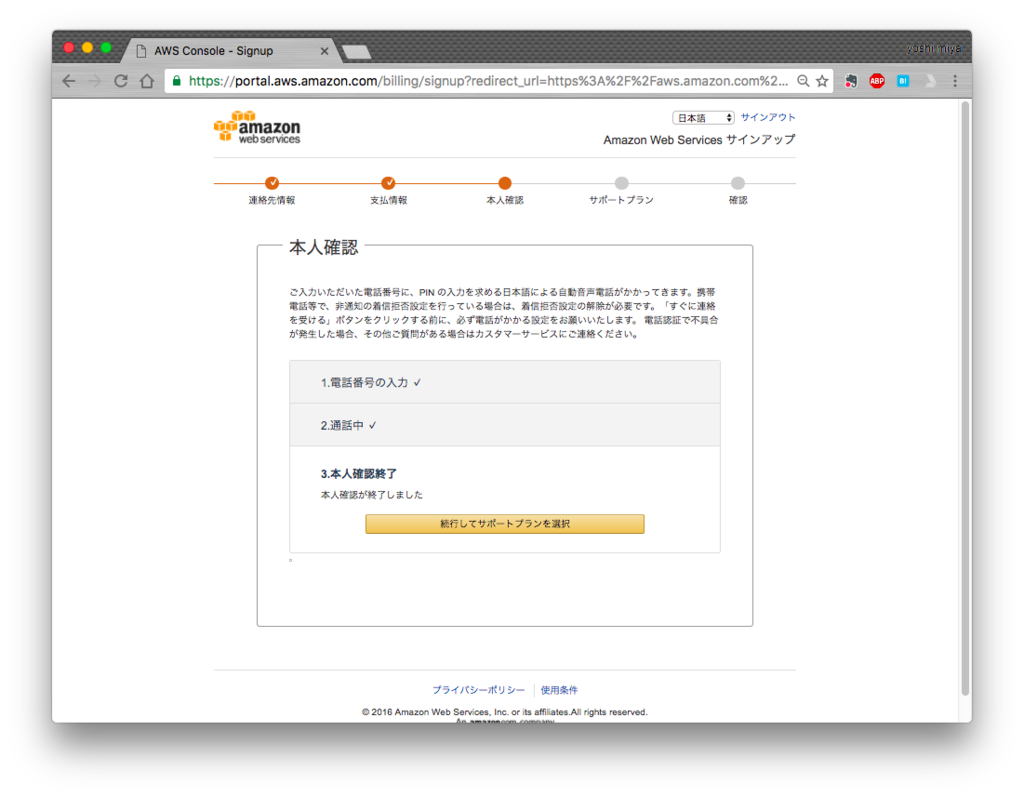Click the final 確認 step marker
The height and width of the screenshot is (797, 1024).
738,183
